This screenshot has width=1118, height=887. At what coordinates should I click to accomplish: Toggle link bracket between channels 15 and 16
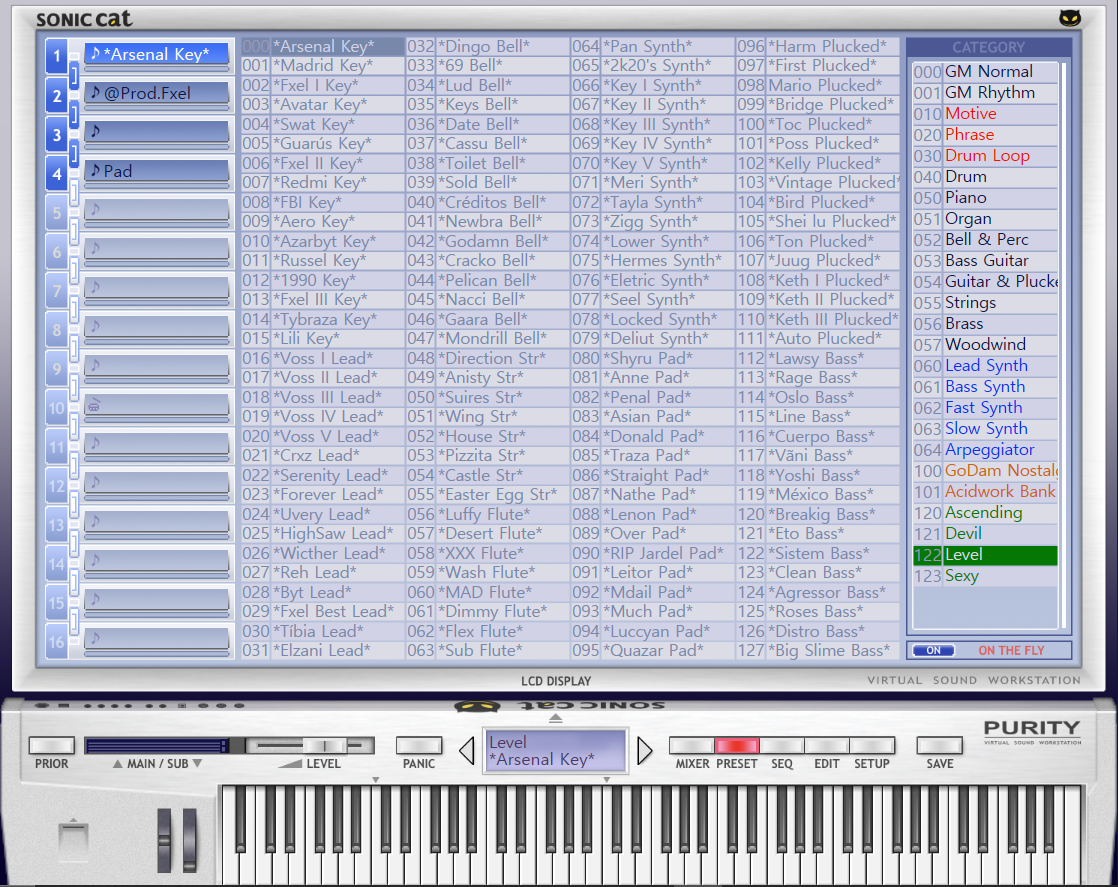(73, 622)
